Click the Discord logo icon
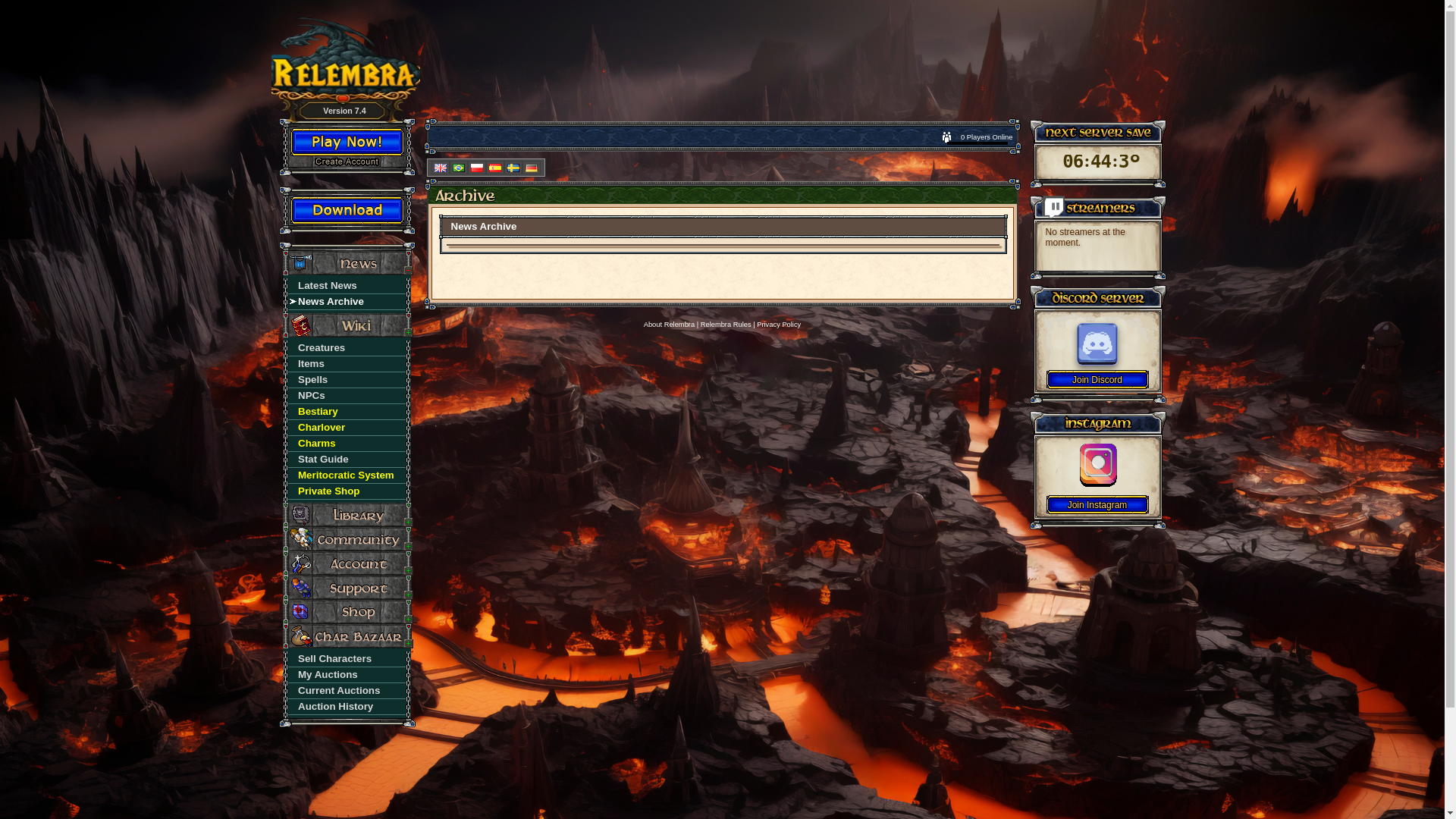This screenshot has height=819, width=1456. click(1097, 344)
